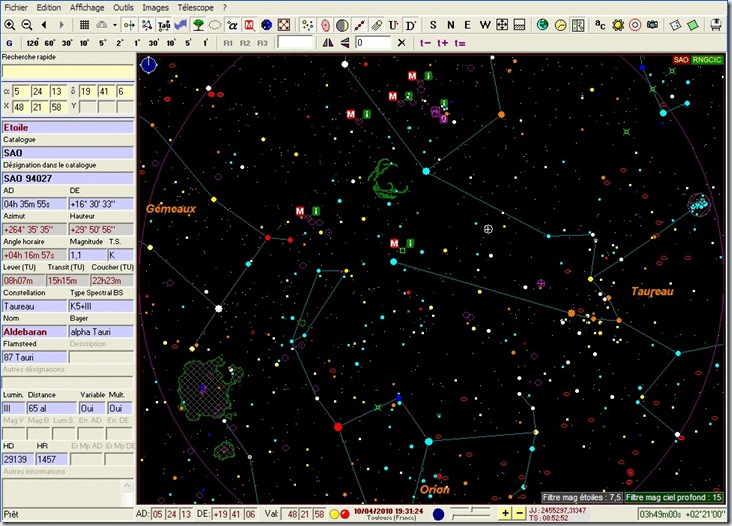Click the U star catalog icon
Image resolution: width=732 pixels, height=526 pixels.
click(x=393, y=25)
